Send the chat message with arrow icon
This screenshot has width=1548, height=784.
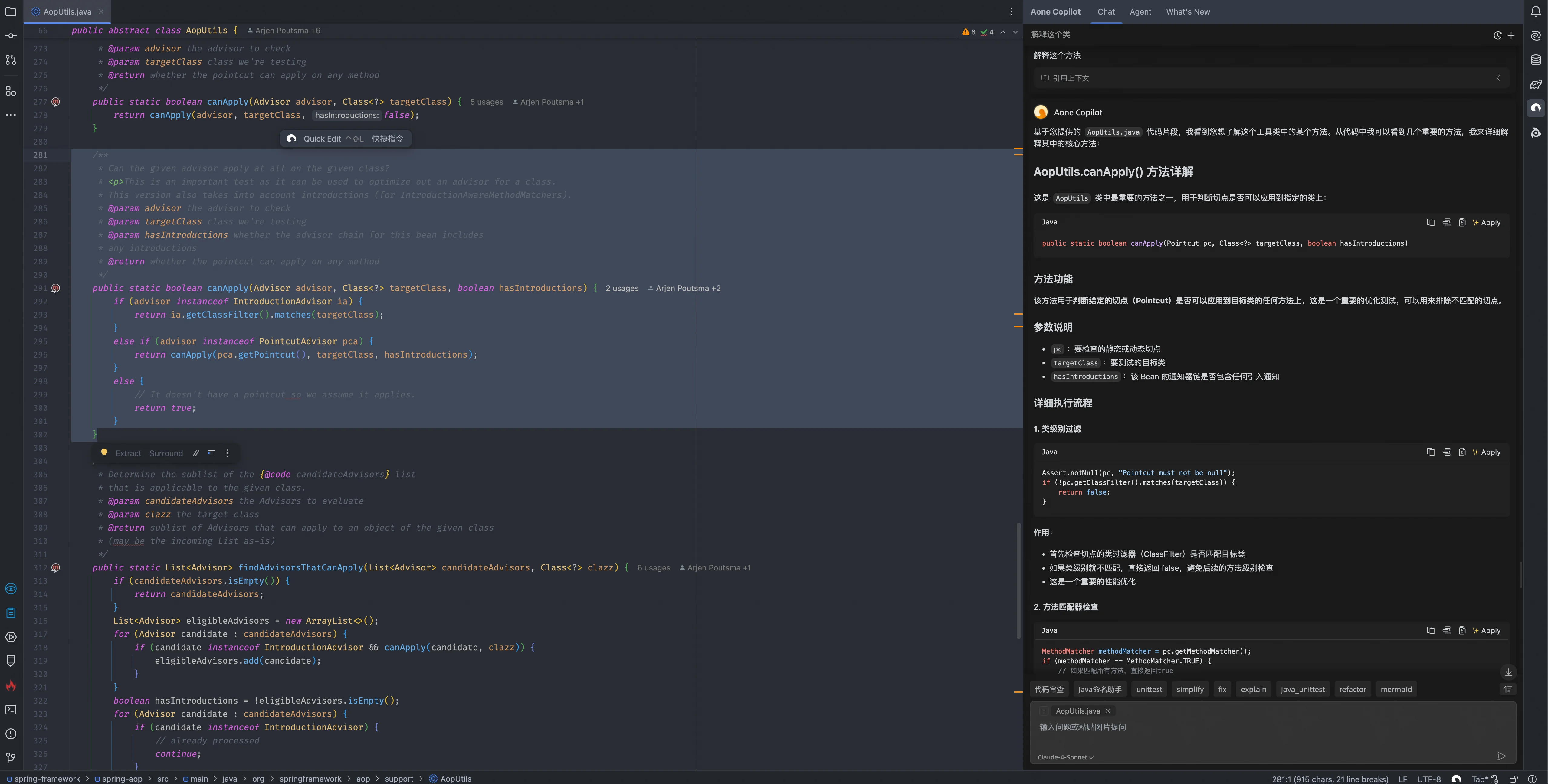(x=1500, y=756)
